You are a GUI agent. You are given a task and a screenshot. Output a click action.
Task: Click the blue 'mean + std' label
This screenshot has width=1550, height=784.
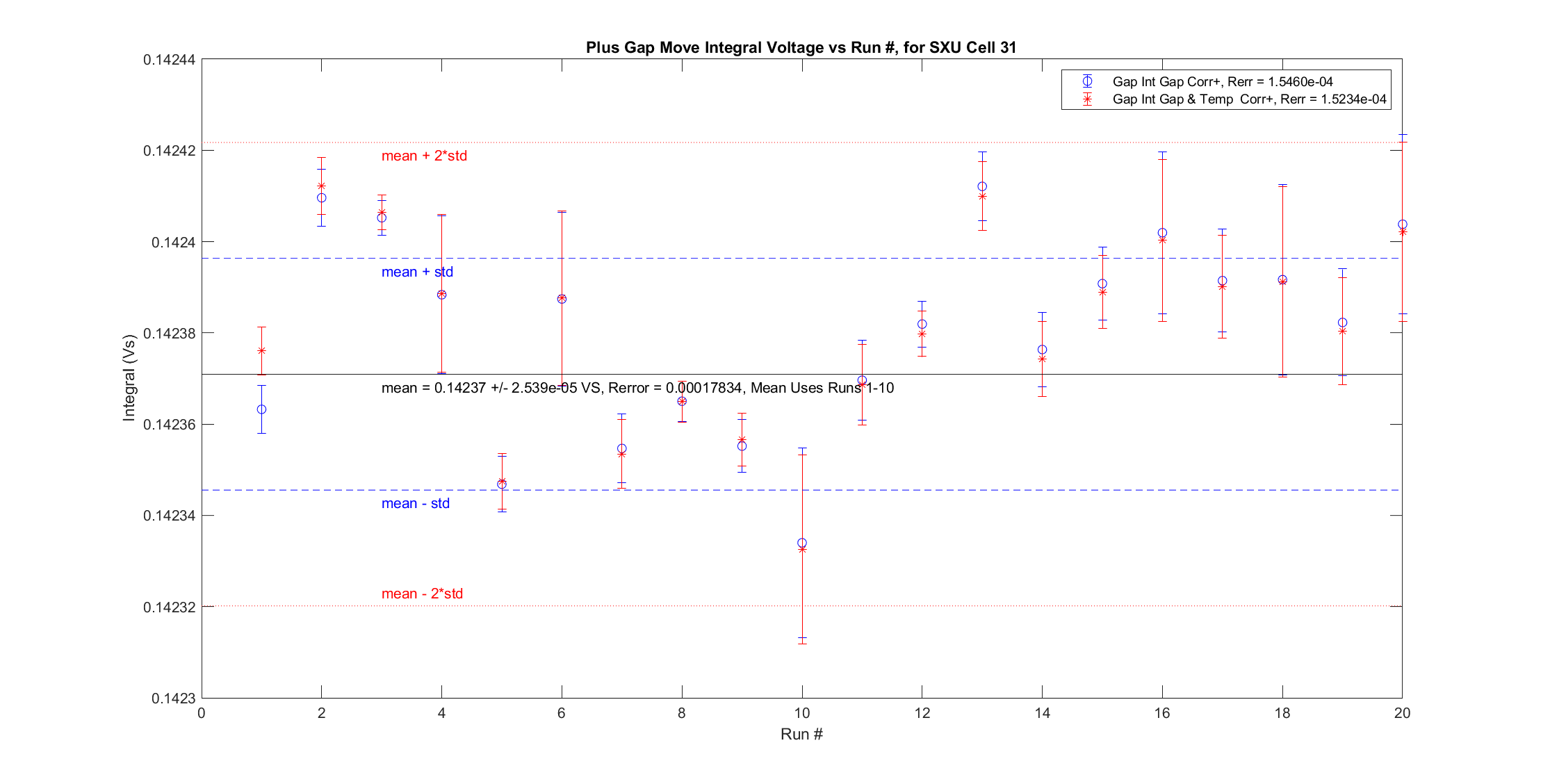[417, 272]
